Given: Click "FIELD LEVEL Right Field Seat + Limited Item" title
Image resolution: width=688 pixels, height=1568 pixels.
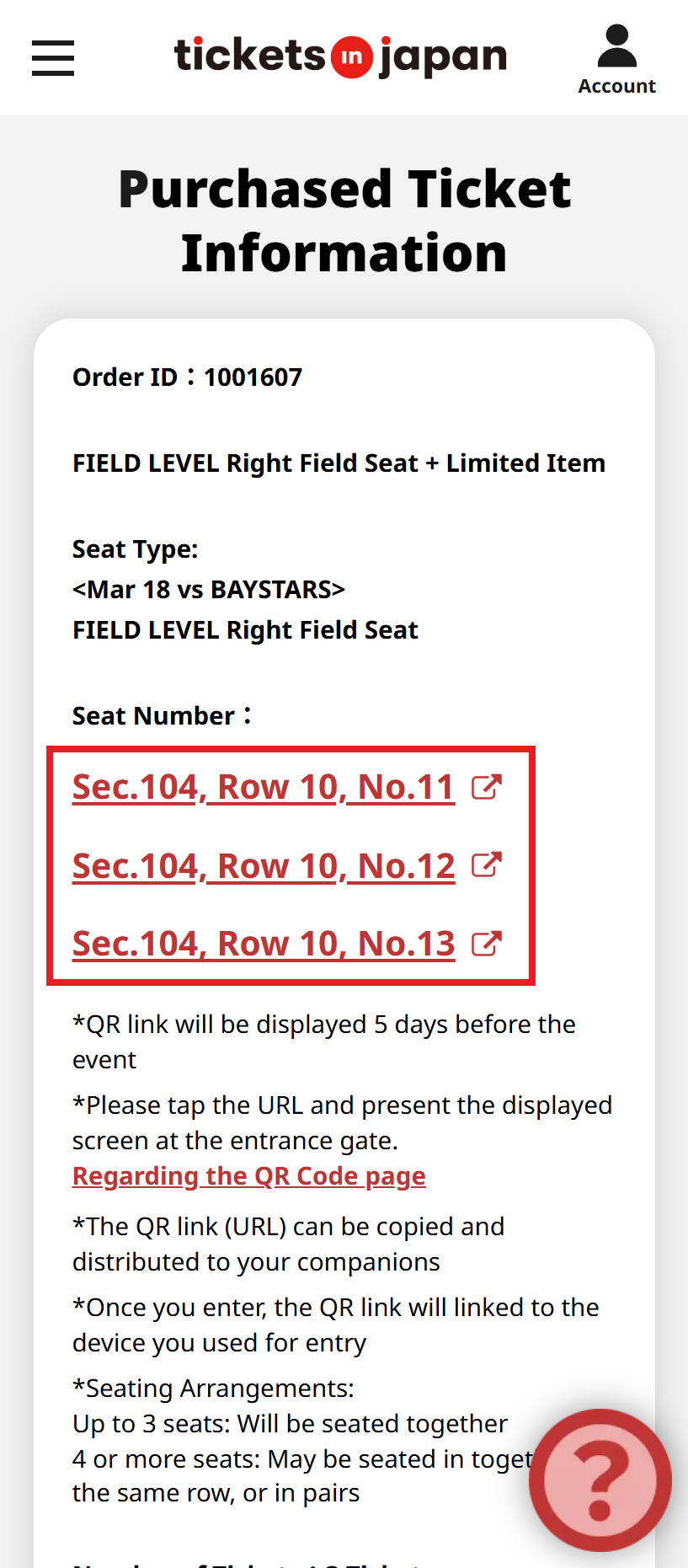Looking at the screenshot, I should coord(339,463).
